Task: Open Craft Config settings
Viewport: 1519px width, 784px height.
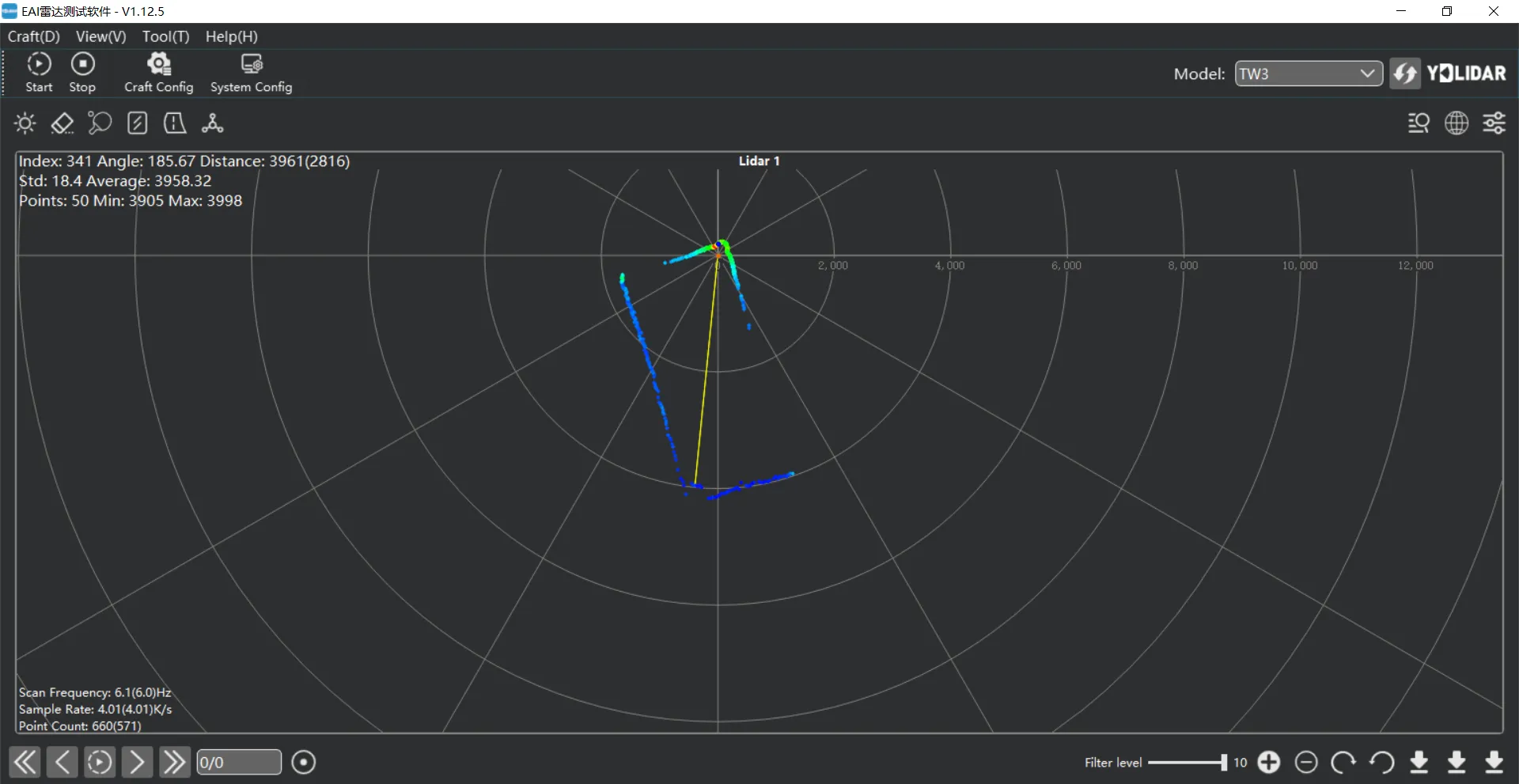Action: click(x=158, y=72)
